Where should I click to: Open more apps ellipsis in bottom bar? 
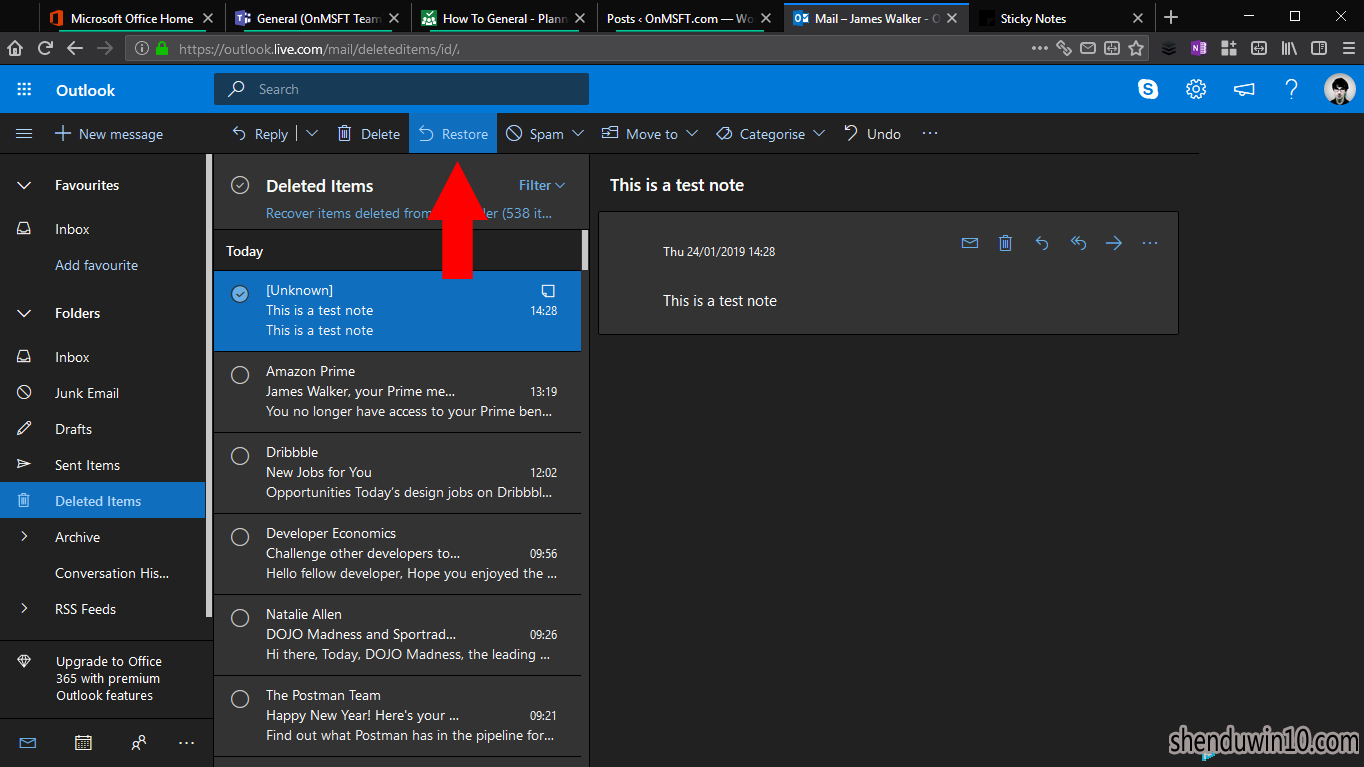pyautogui.click(x=186, y=742)
